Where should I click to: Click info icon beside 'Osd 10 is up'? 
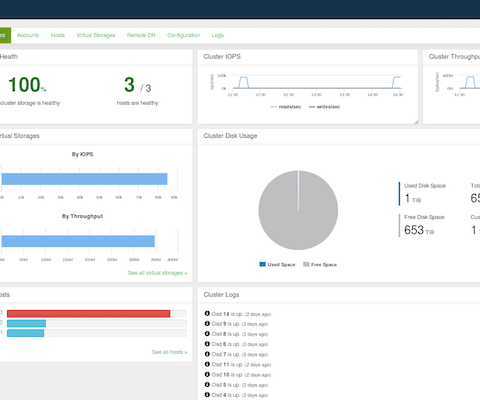pyautogui.click(x=207, y=374)
